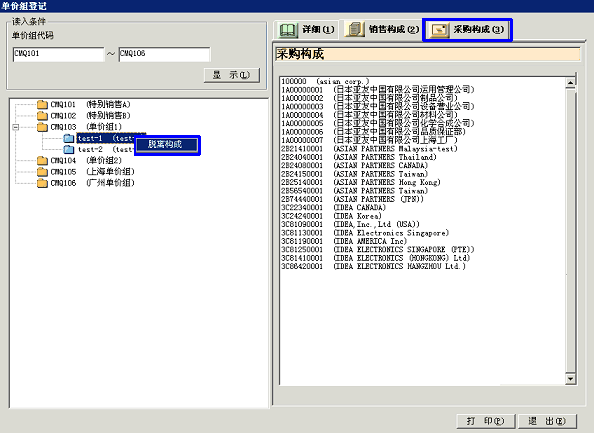Select row ASIAN PARTNERS Thailand
This screenshot has height=433, width=594.
[x=359, y=157]
